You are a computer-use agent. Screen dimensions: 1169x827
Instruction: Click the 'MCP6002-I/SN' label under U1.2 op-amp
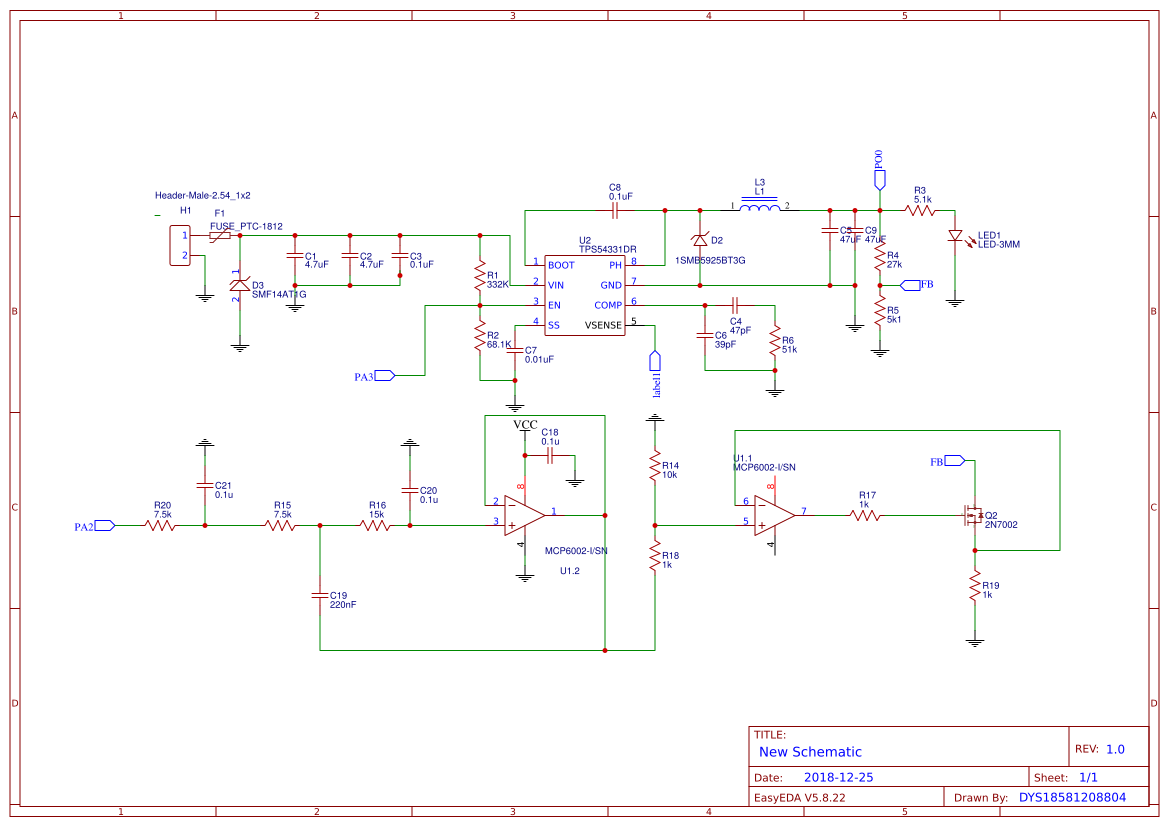point(576,551)
